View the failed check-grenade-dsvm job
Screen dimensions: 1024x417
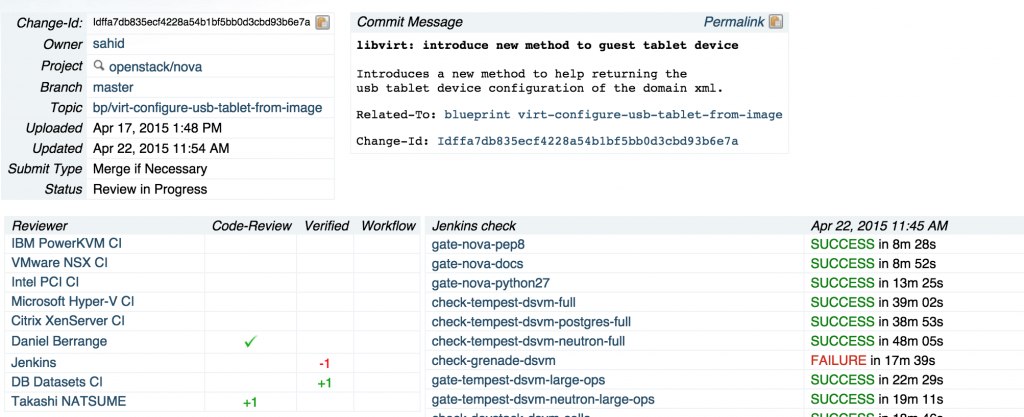[x=493, y=360]
